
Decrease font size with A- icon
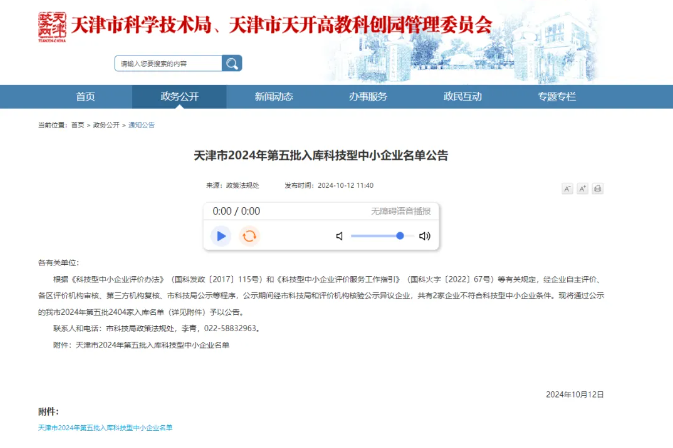[567, 188]
